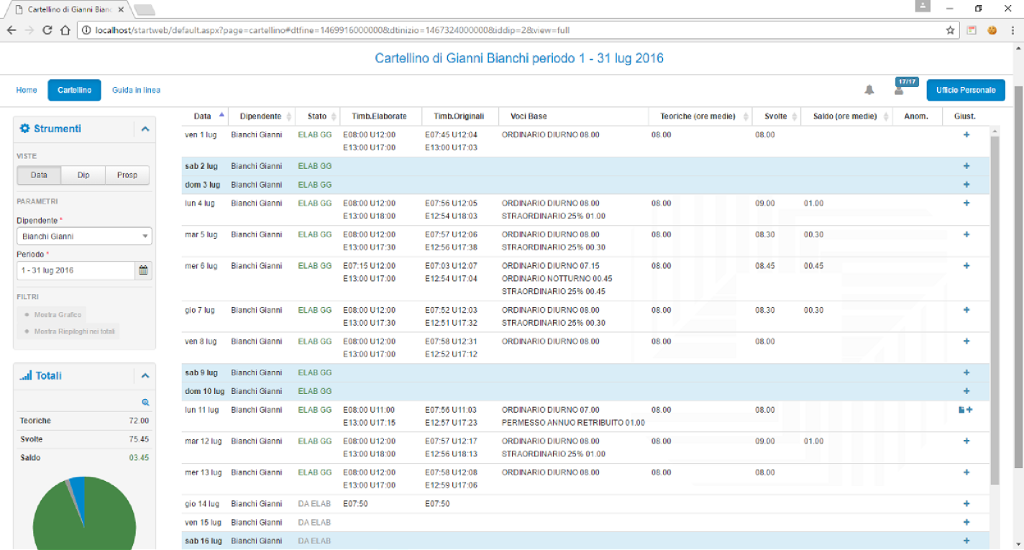Collapse the Strumenti panel
The height and width of the screenshot is (550, 1024).
pos(145,129)
